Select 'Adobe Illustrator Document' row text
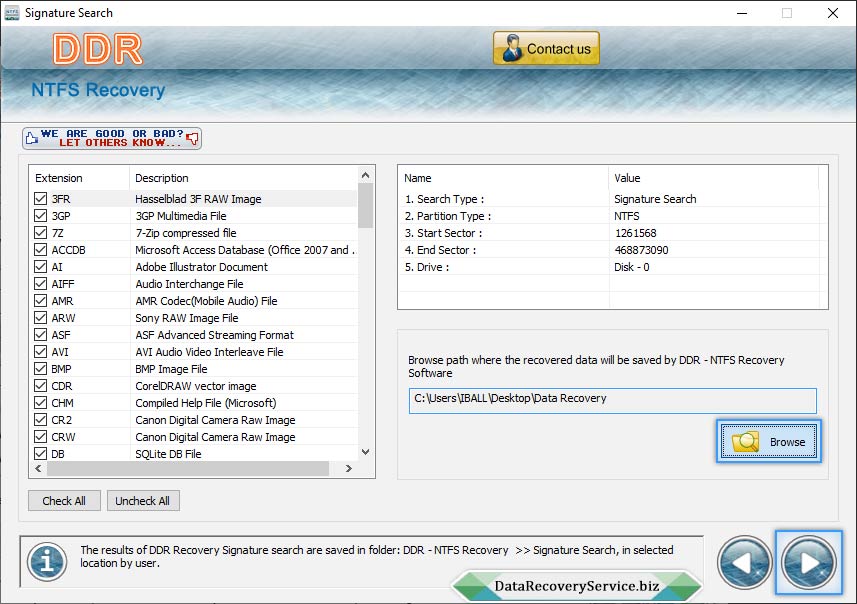Viewport: 857px width, 604px height. (x=202, y=267)
